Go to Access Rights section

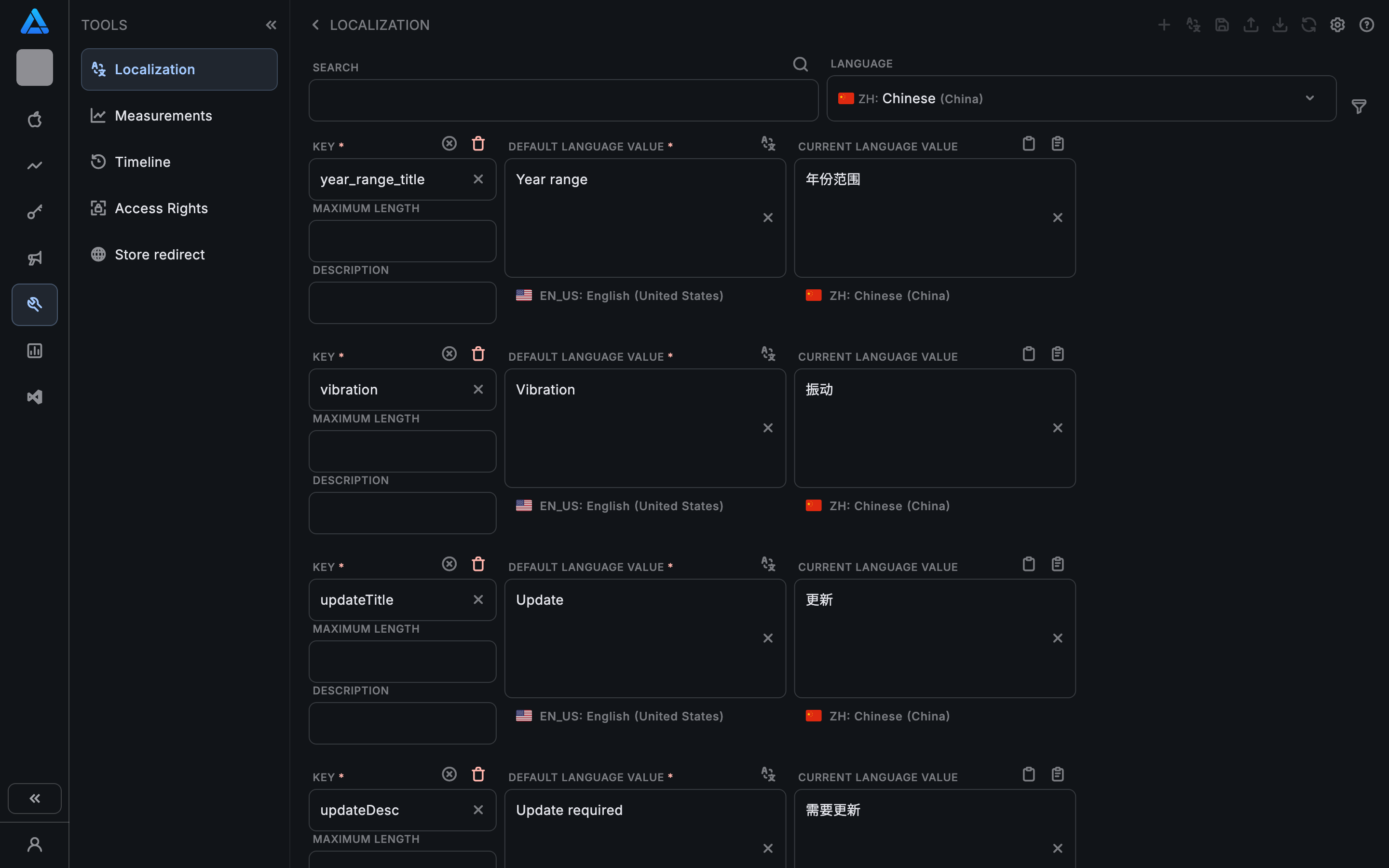pyautogui.click(x=161, y=208)
